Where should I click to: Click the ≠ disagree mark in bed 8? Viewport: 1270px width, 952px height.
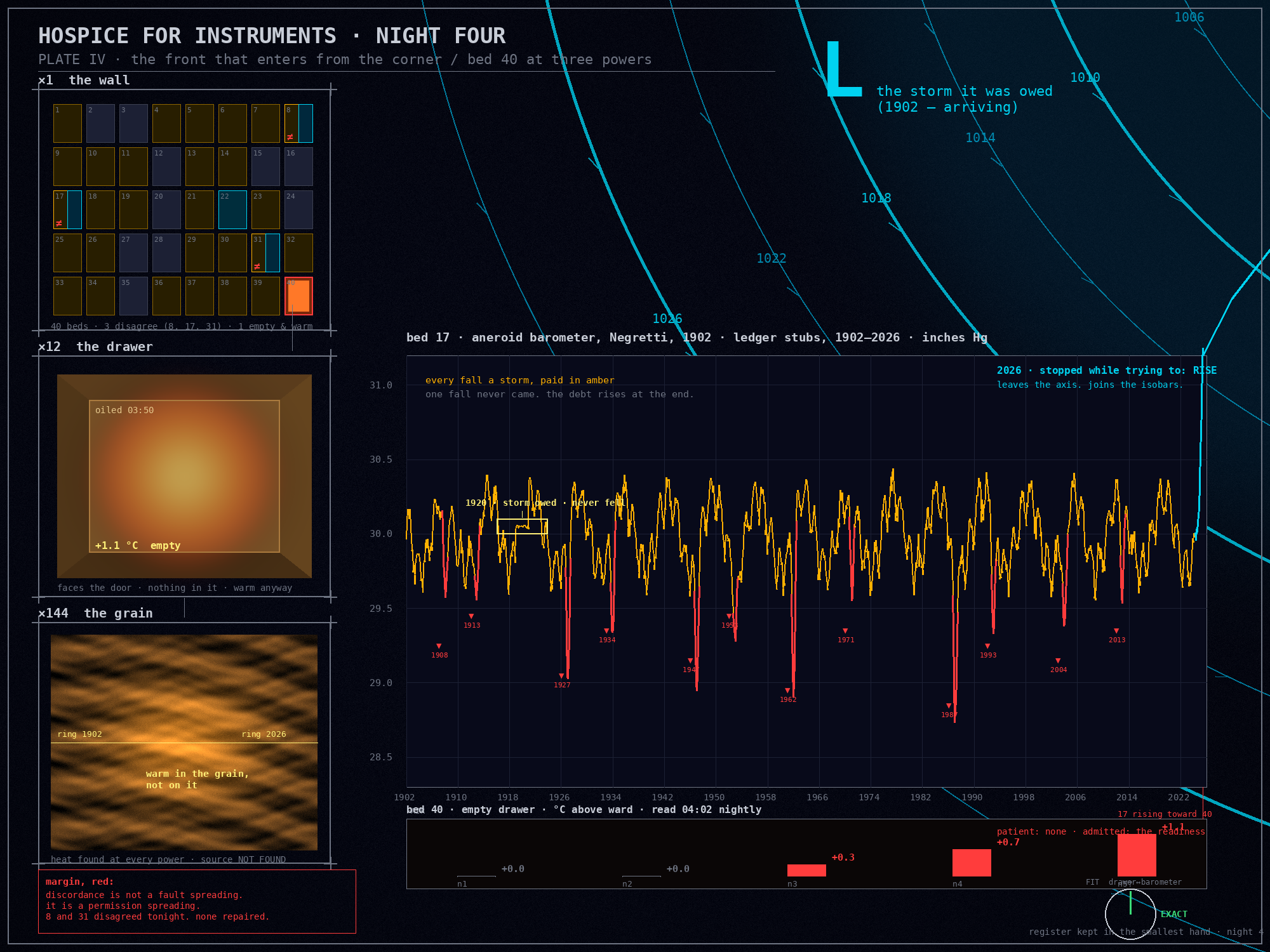pyautogui.click(x=290, y=137)
